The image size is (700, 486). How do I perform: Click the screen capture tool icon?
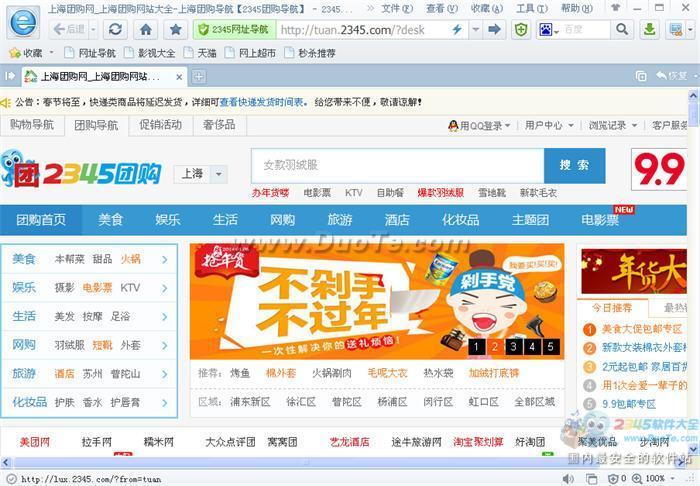coord(675,29)
